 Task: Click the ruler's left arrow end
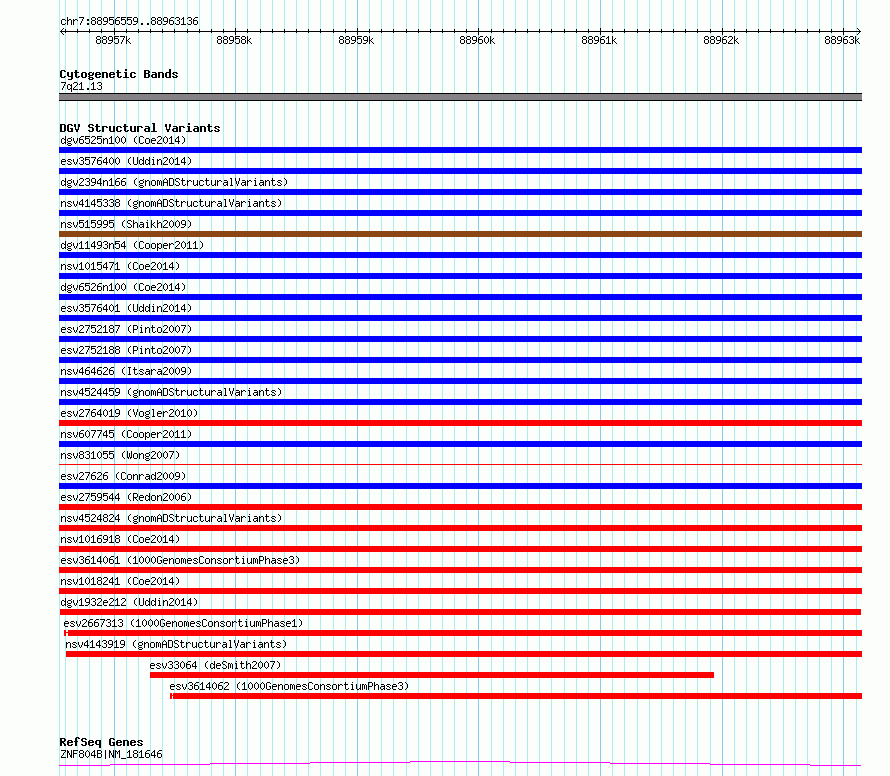click(x=62, y=31)
